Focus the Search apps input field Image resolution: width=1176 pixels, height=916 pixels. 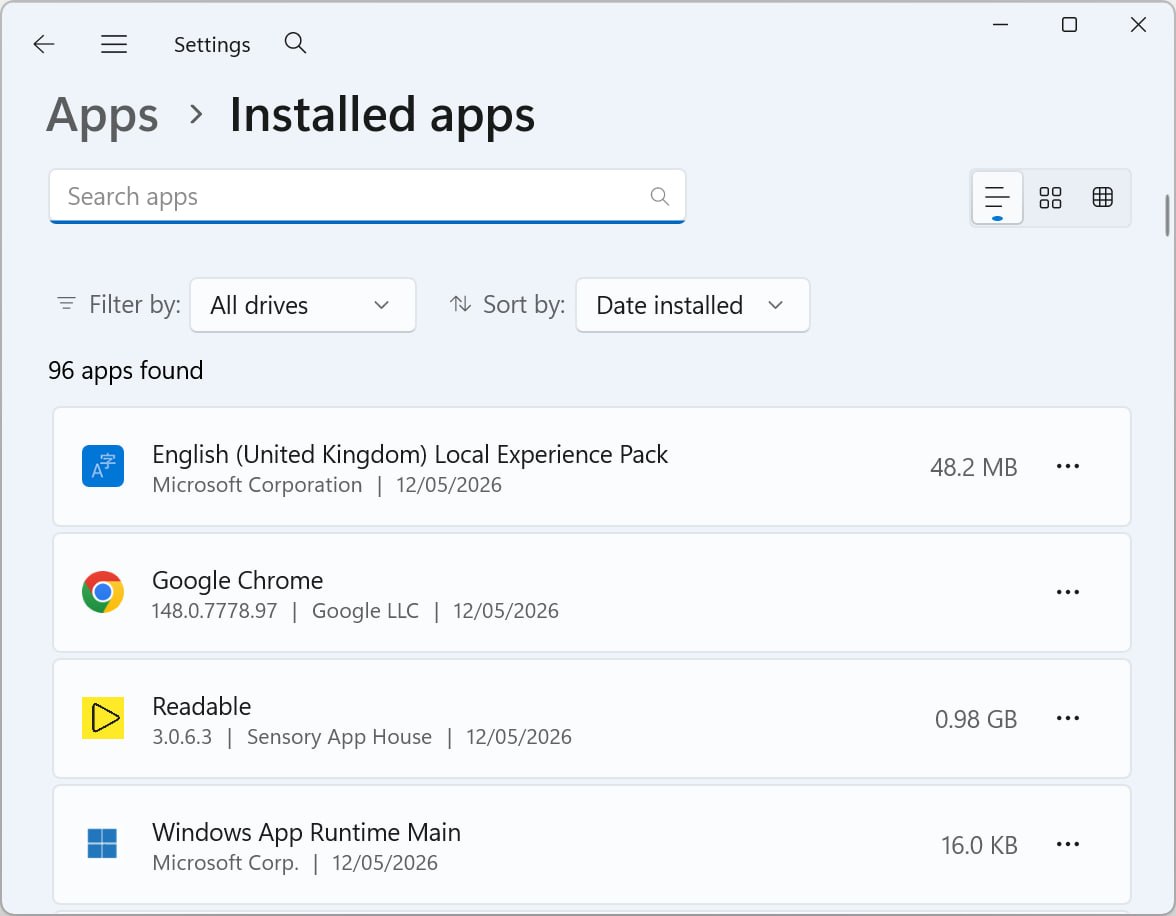pyautogui.click(x=367, y=197)
